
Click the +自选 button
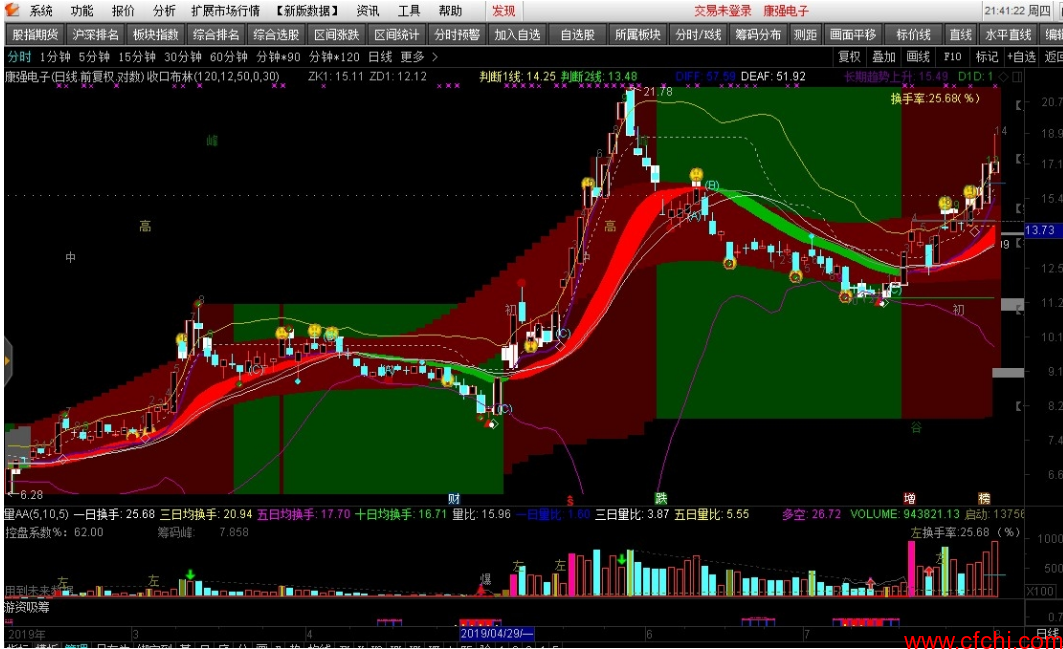1022,57
